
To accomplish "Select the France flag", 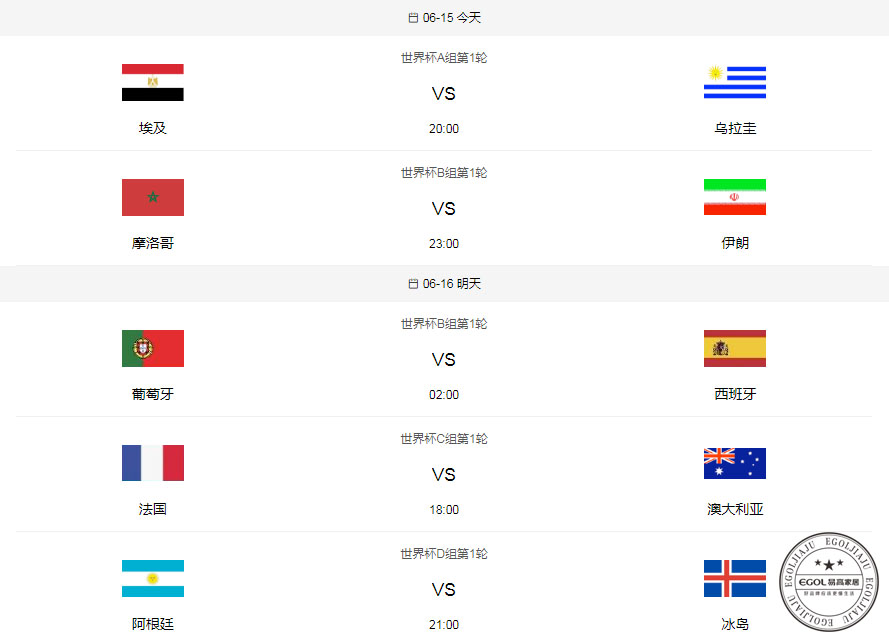I will click(152, 463).
